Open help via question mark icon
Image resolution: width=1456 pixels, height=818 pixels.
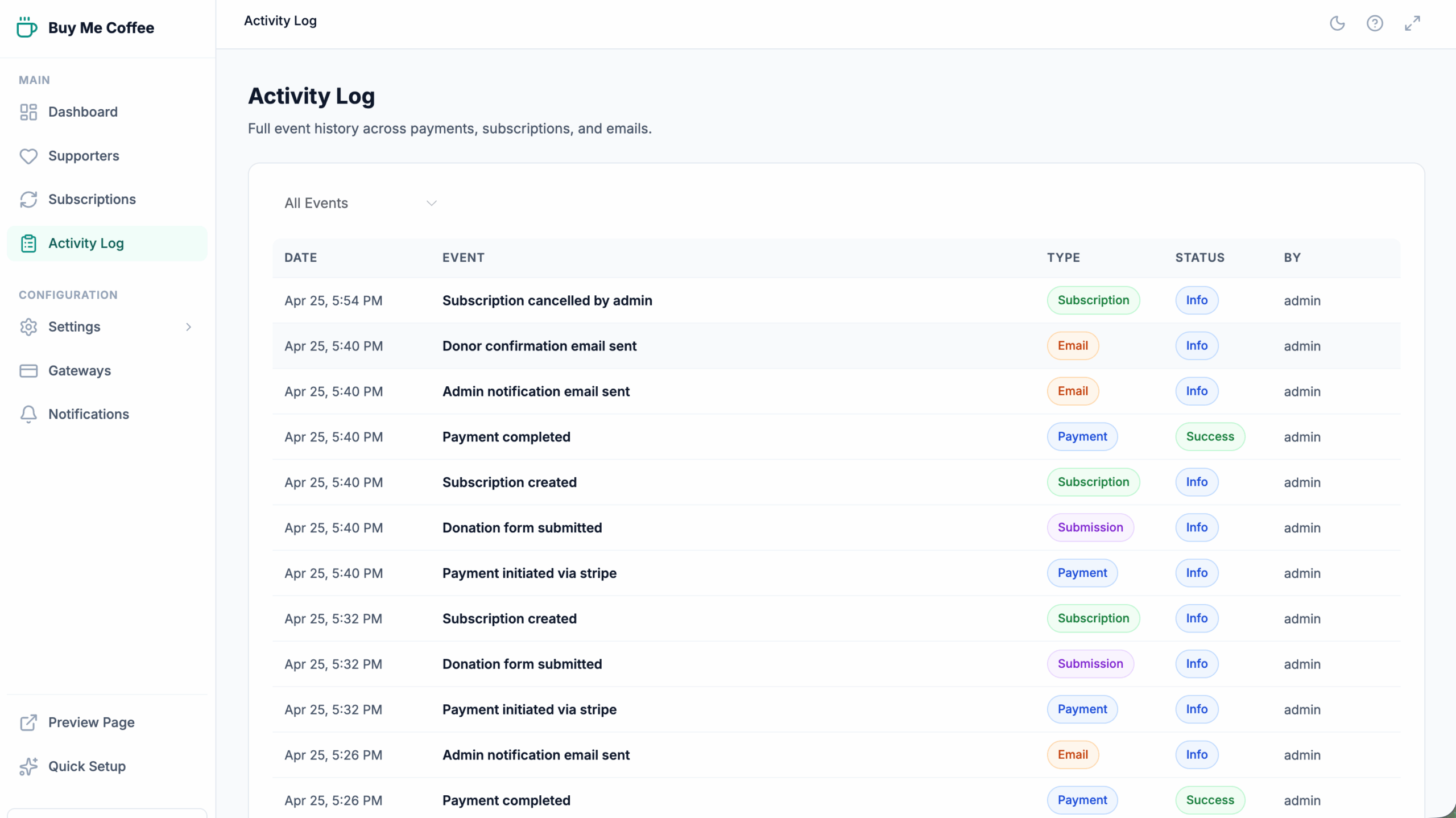point(1375,23)
